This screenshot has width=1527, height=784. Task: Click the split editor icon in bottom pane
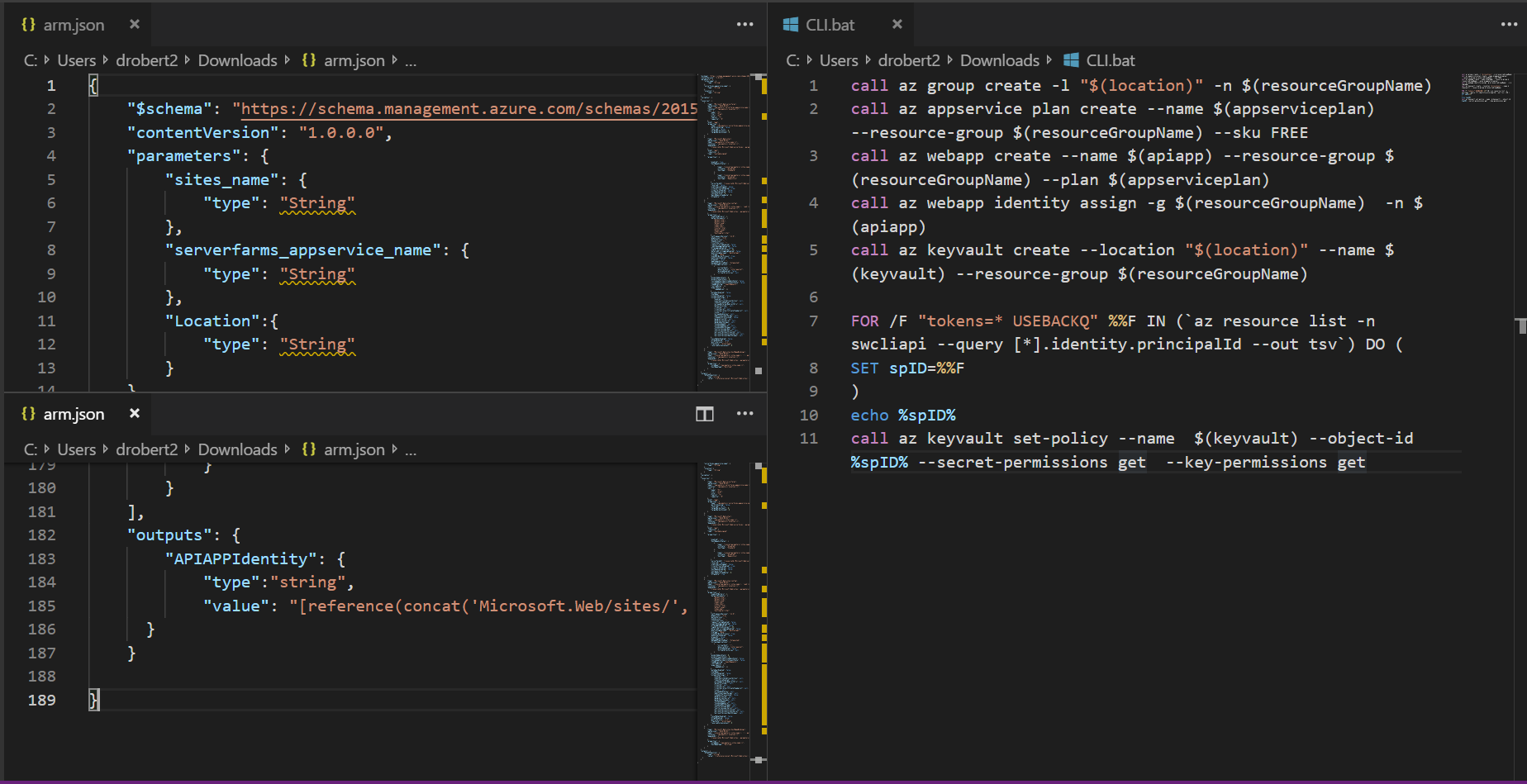(705, 414)
